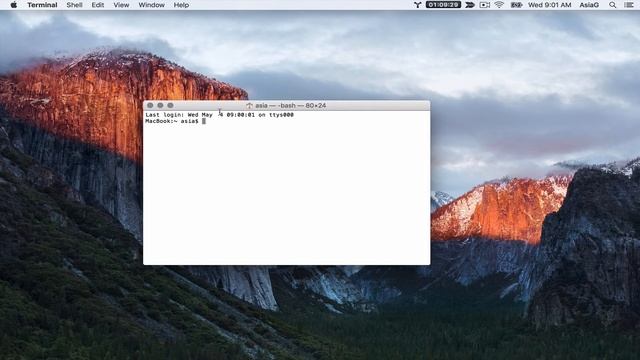The height and width of the screenshot is (360, 640).
Task: Click the home folder icon in Terminal title
Action: (x=249, y=106)
